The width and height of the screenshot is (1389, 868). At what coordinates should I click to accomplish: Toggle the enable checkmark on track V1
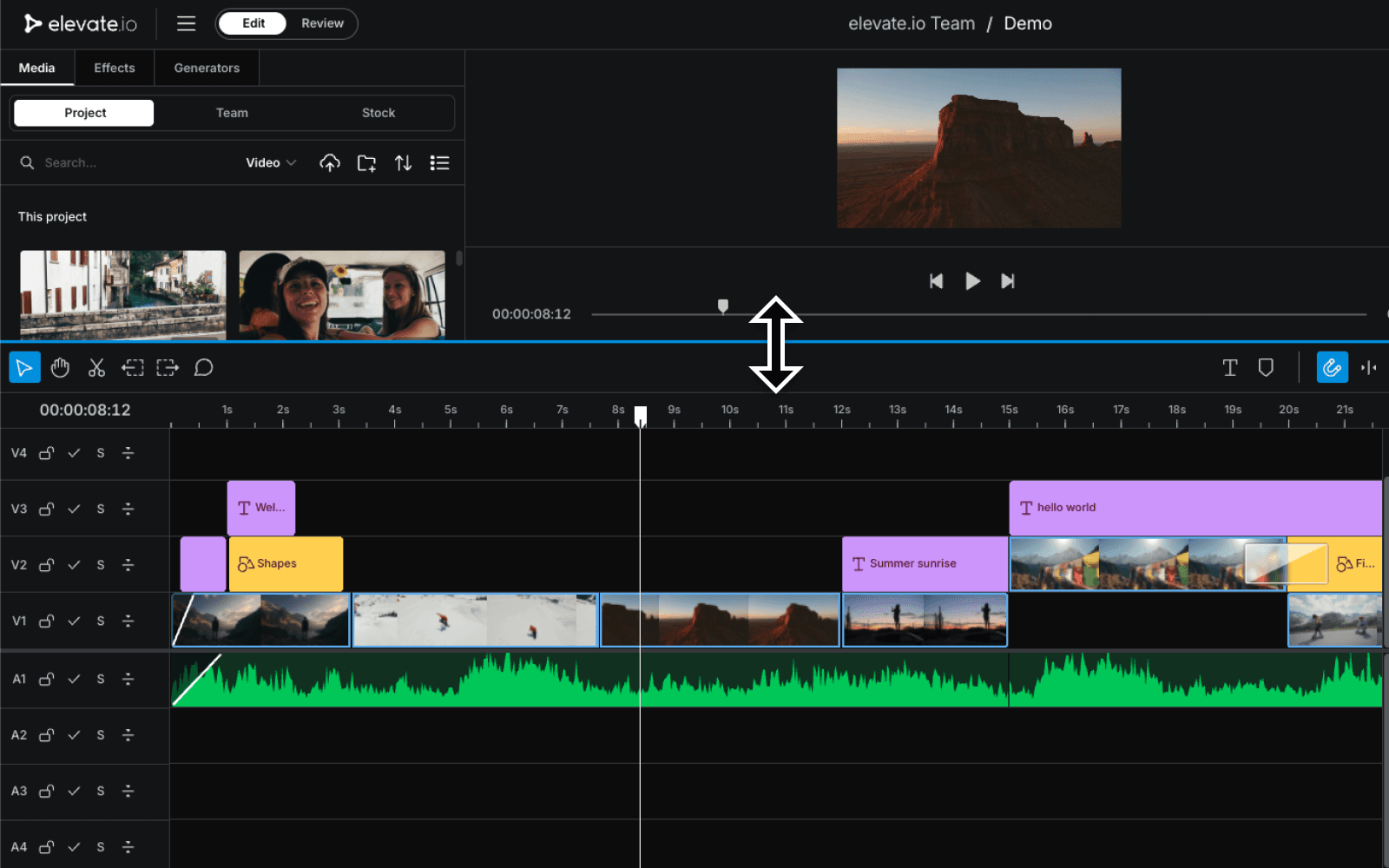click(75, 621)
